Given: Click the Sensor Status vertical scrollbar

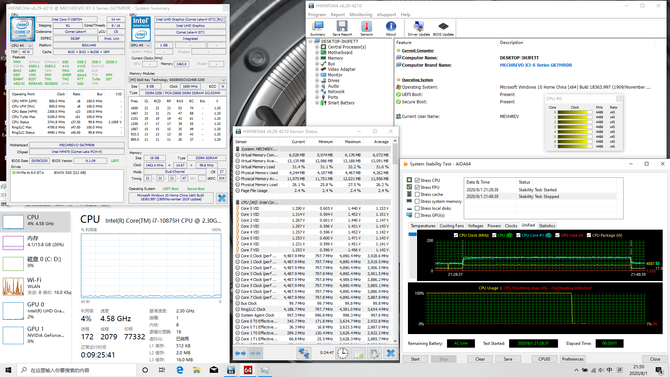Looking at the screenshot, I should (395, 241).
